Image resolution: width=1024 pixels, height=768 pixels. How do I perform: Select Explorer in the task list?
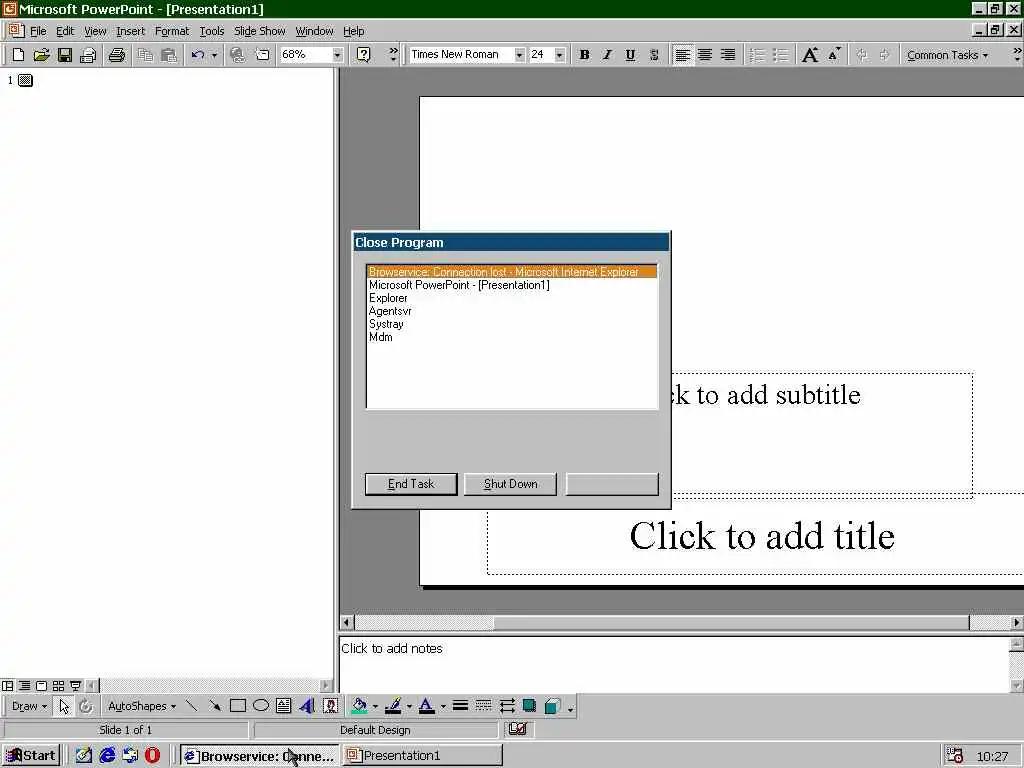(x=513, y=298)
